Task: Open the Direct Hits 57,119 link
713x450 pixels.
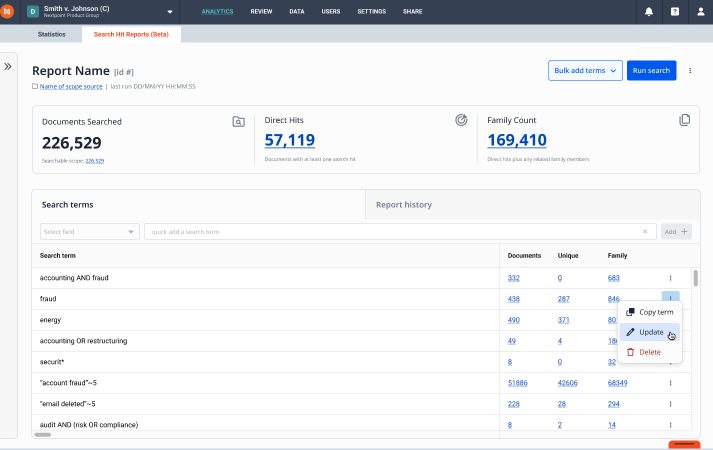Action: pyautogui.click(x=290, y=140)
